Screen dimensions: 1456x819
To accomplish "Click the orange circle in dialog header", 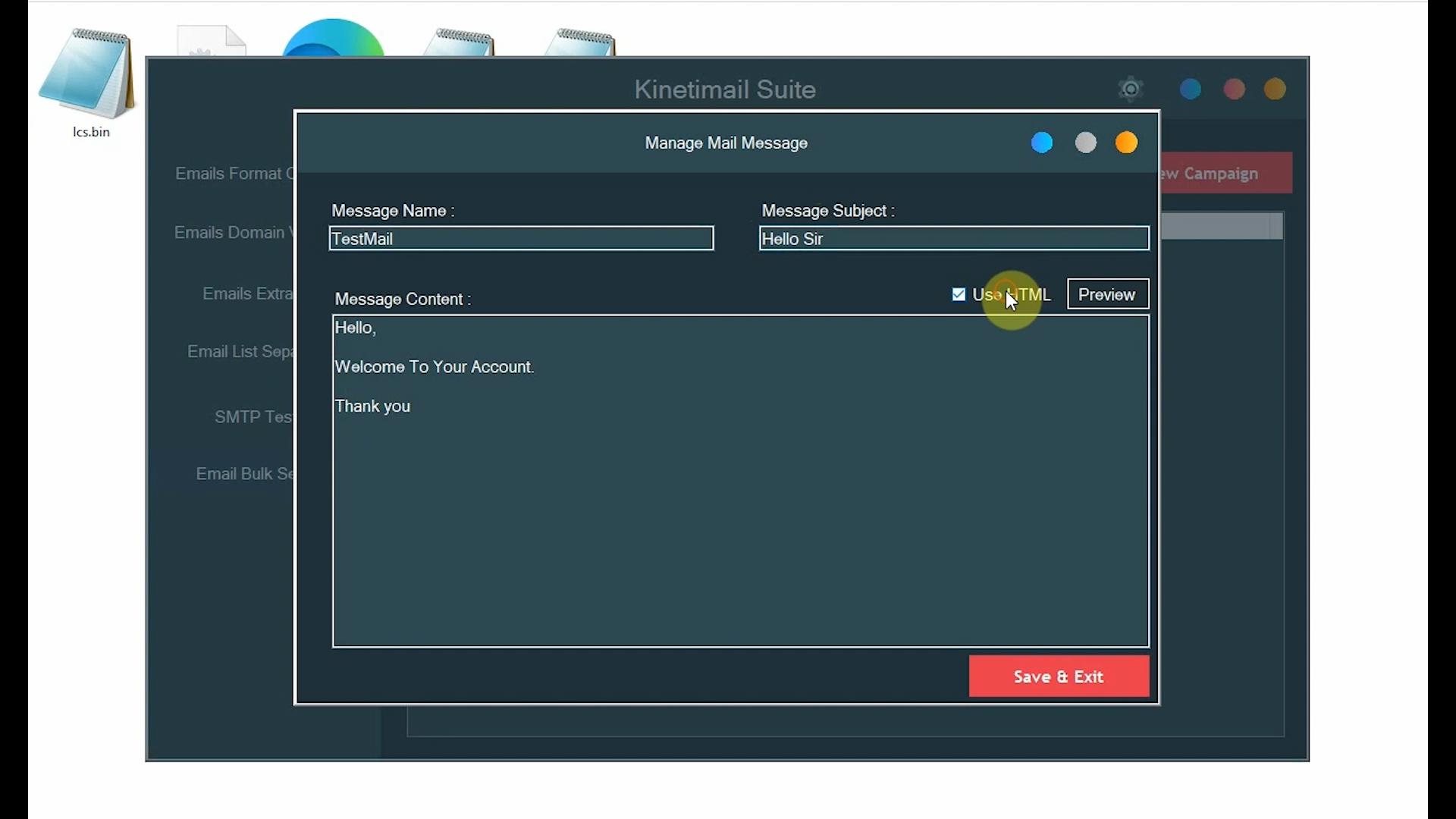I will [x=1126, y=143].
